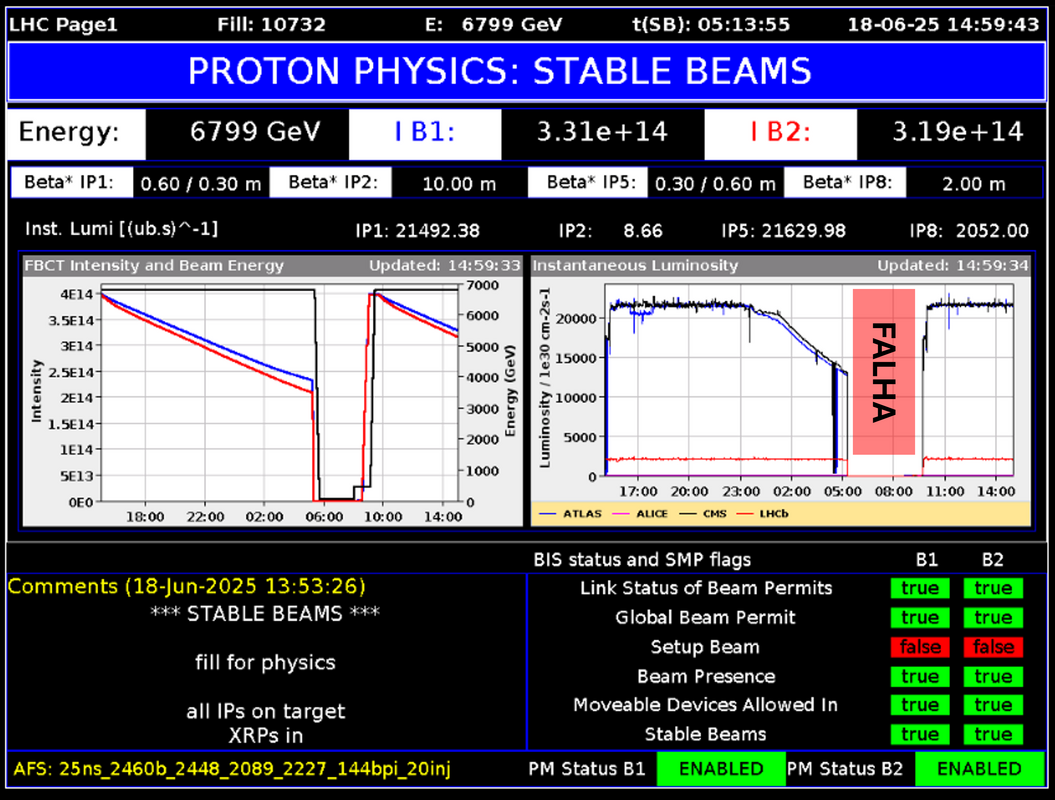
Task: Click the ATLAS legend entry
Action: tap(581, 513)
